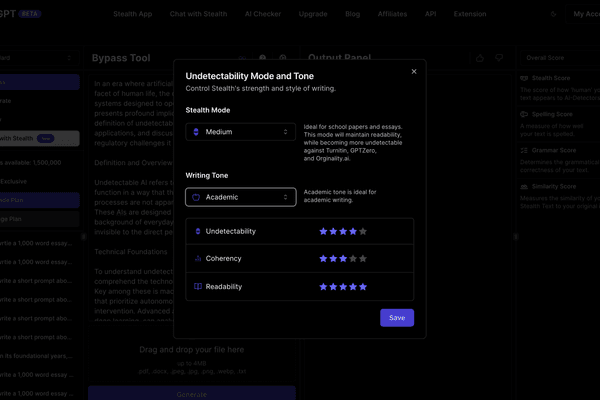
Task: Click the Stealth Score icon
Action: 525,79
